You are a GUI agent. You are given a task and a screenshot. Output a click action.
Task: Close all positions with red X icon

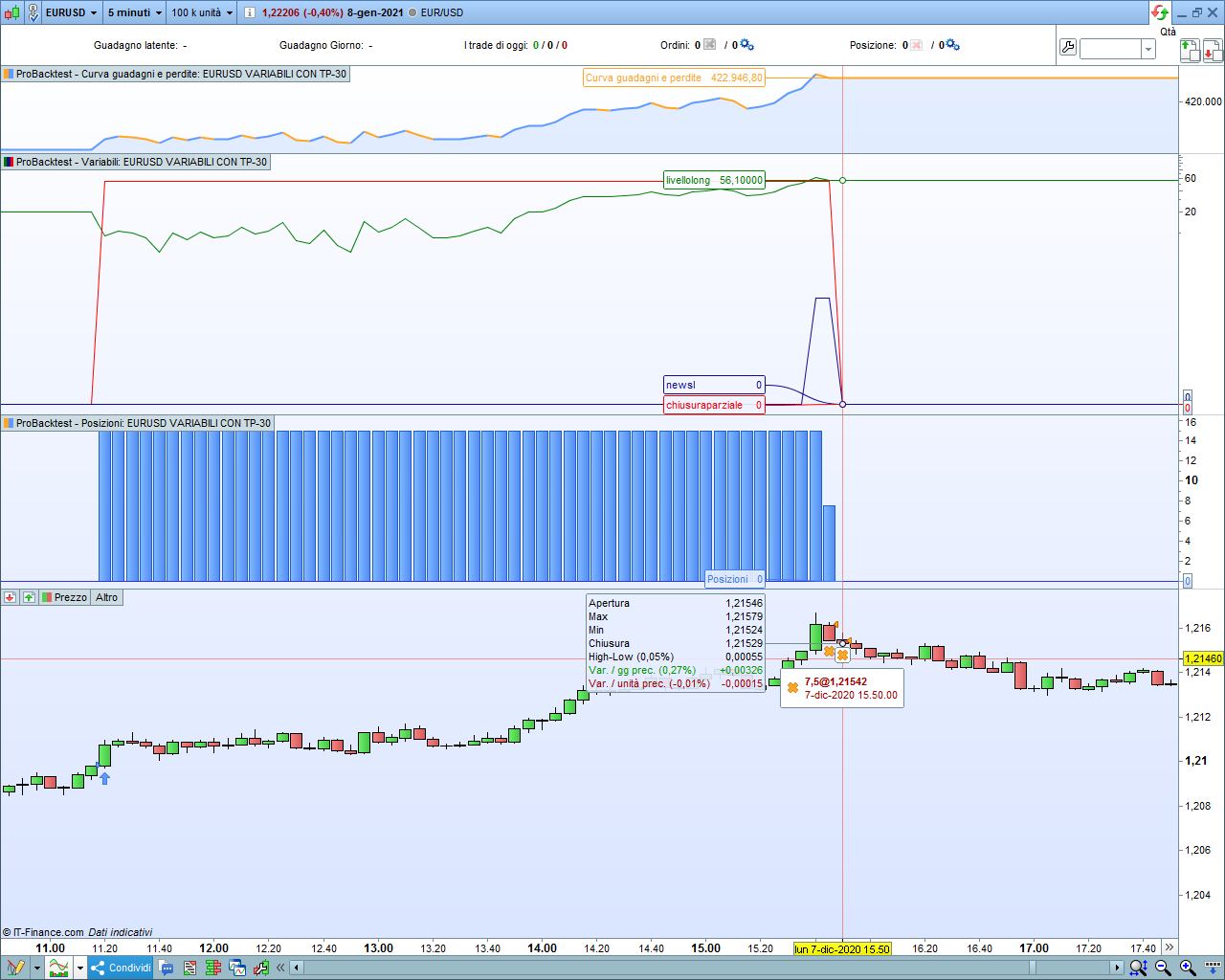[x=917, y=45]
